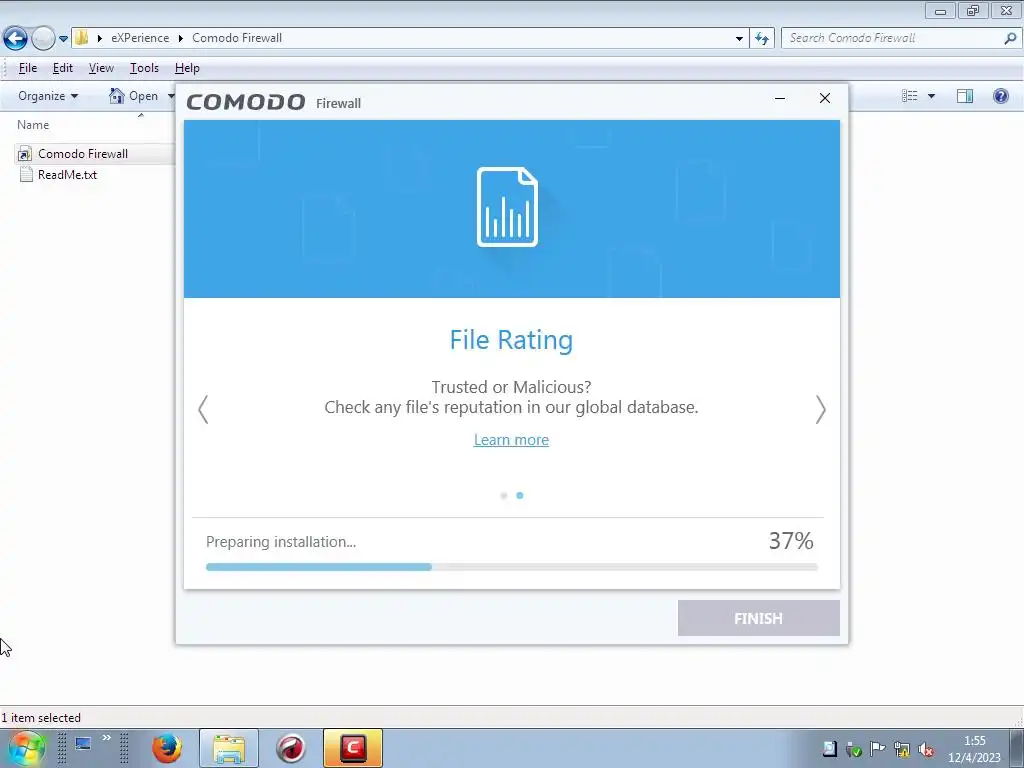Screen dimensions: 1024x768
Task: Go to previous slide with left chevron
Action: point(203,409)
